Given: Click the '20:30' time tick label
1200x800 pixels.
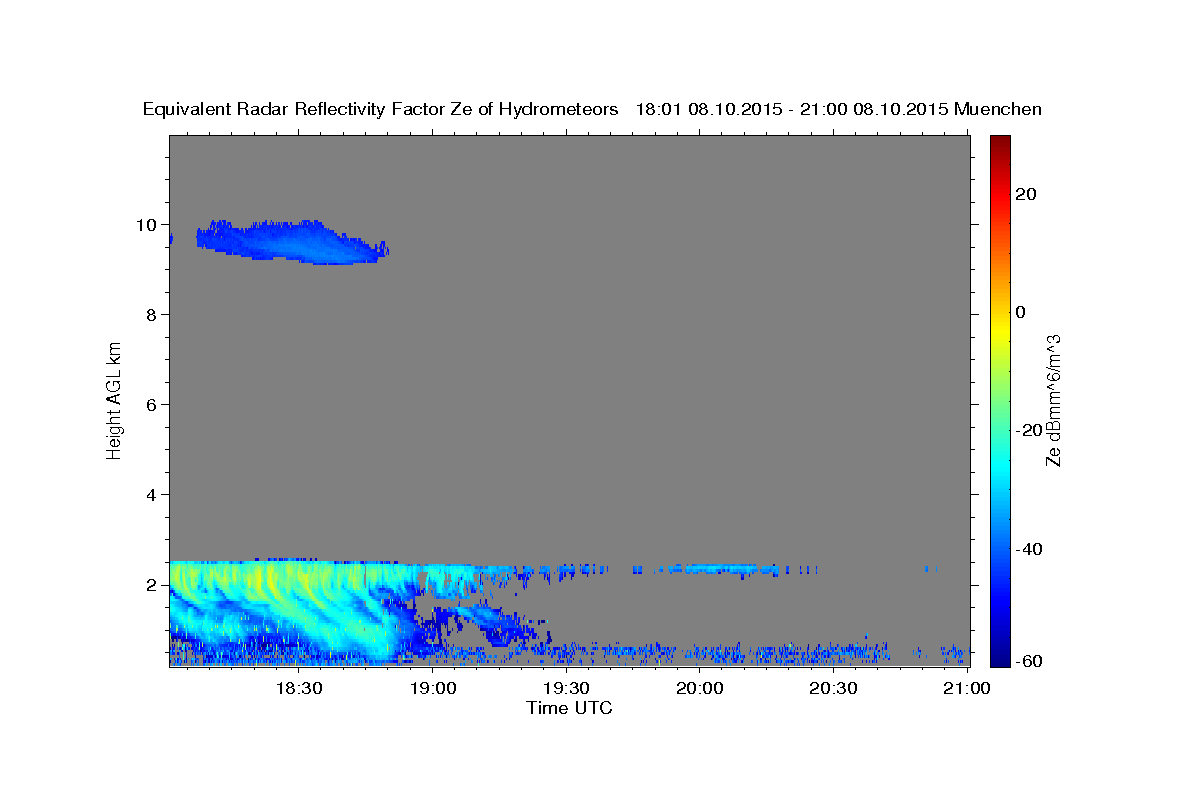Looking at the screenshot, I should 833,689.
